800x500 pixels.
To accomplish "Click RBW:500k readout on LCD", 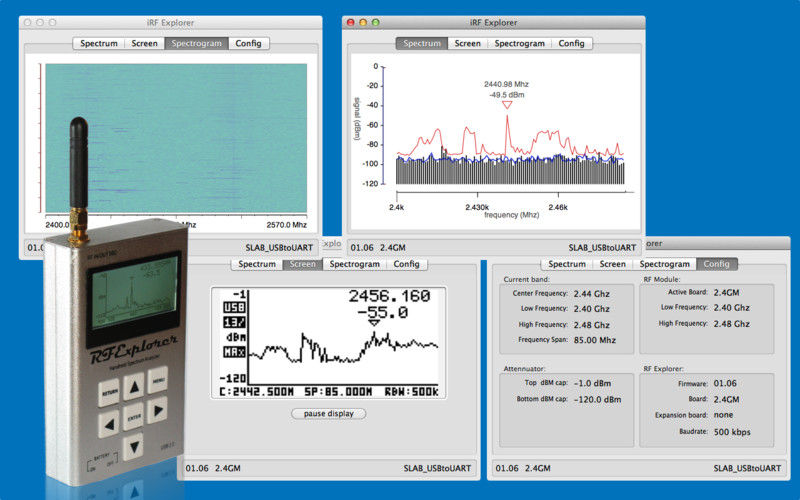I will [x=411, y=392].
